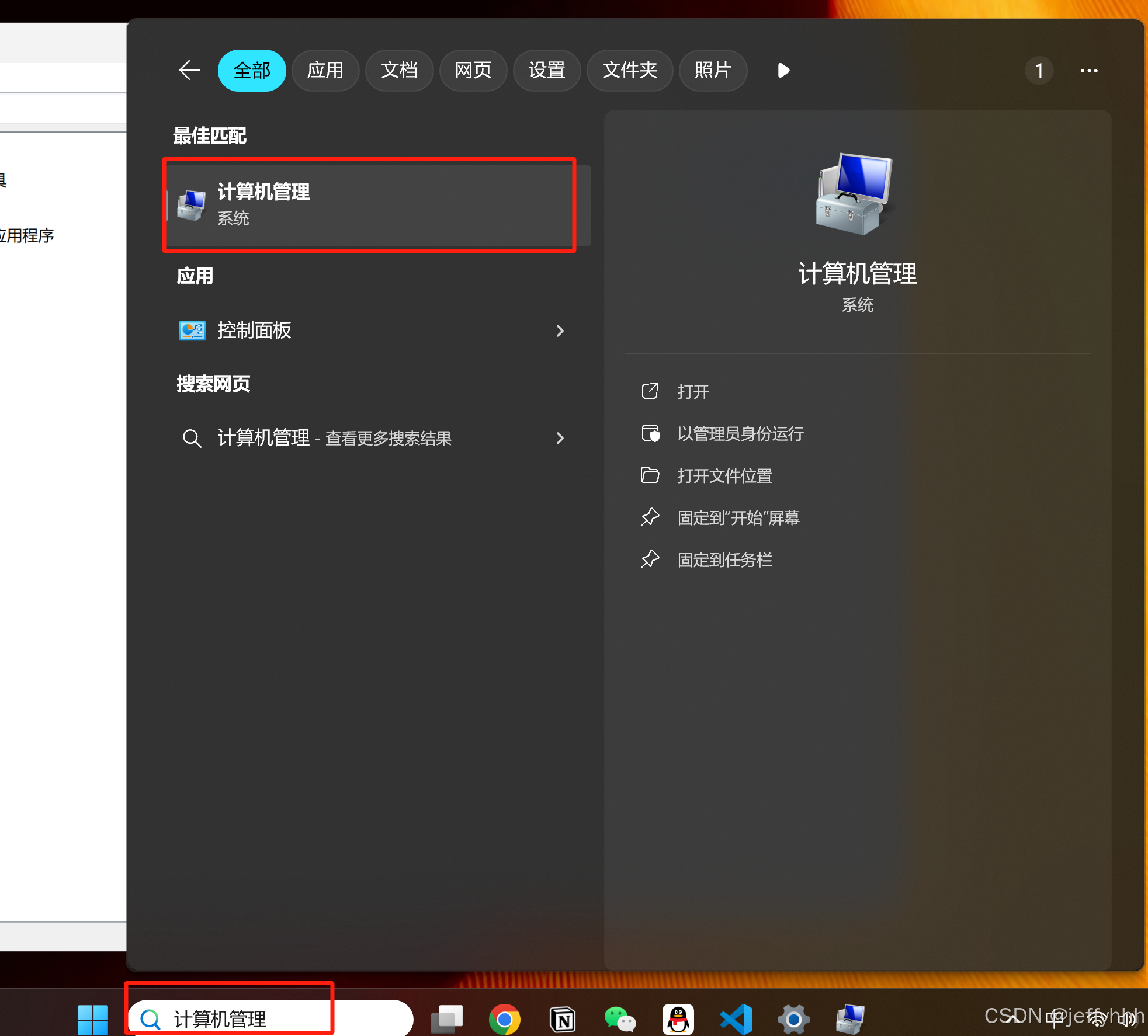Launch WeChat from the taskbar
This screenshot has width=1148, height=1036.
tap(620, 1020)
